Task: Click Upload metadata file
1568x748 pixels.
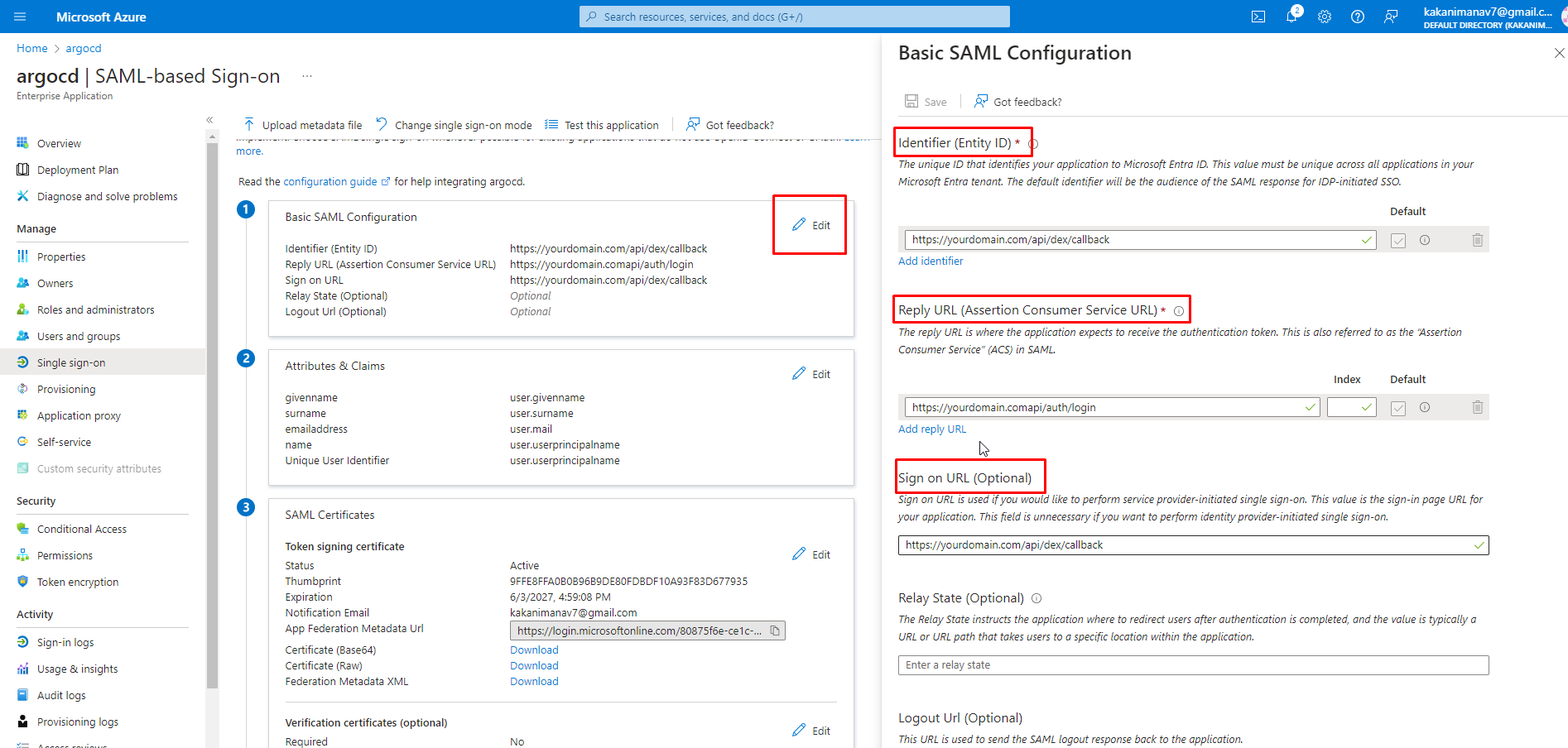Action: pyautogui.click(x=302, y=125)
